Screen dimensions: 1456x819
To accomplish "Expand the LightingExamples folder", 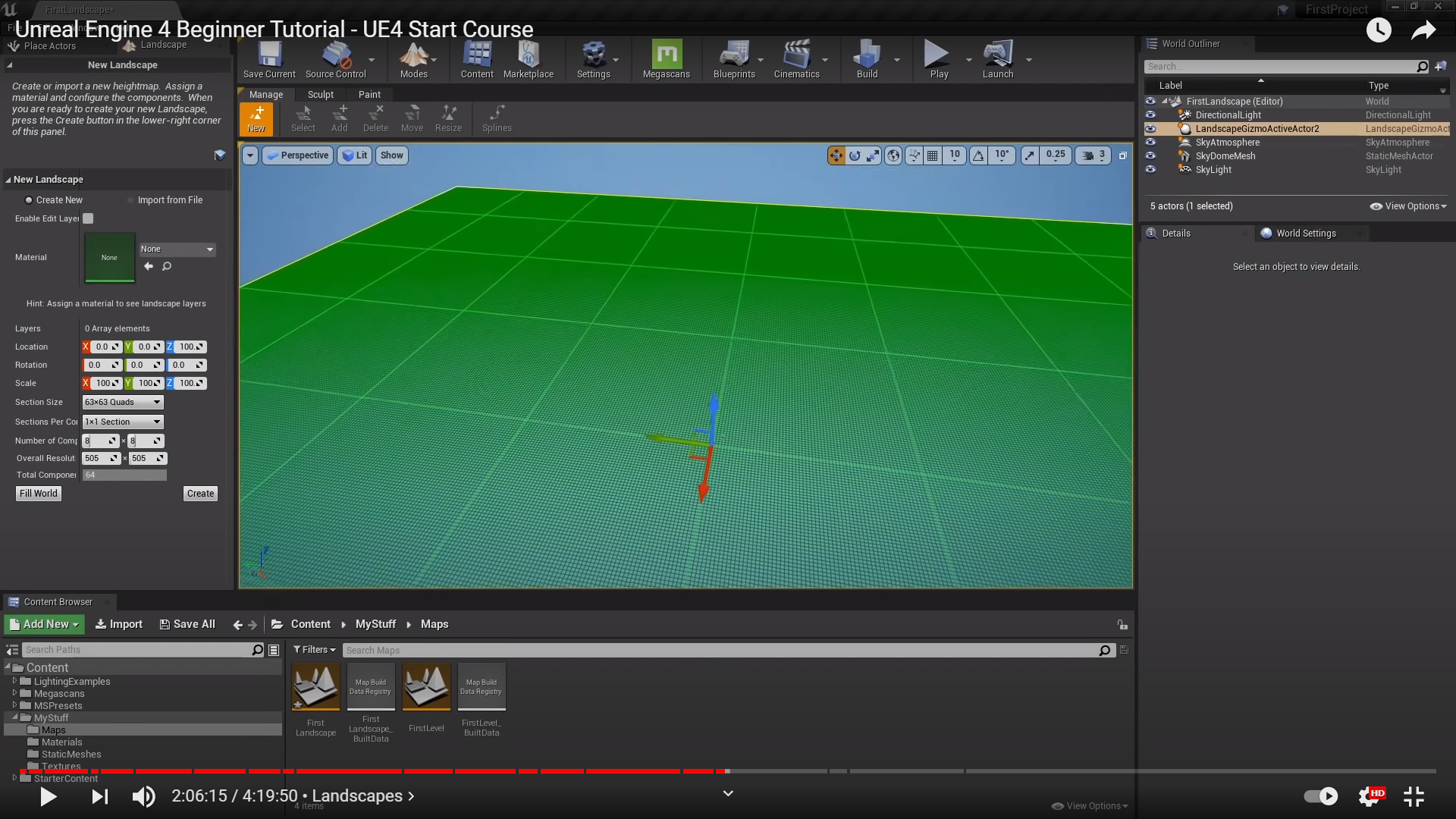I will tap(14, 681).
